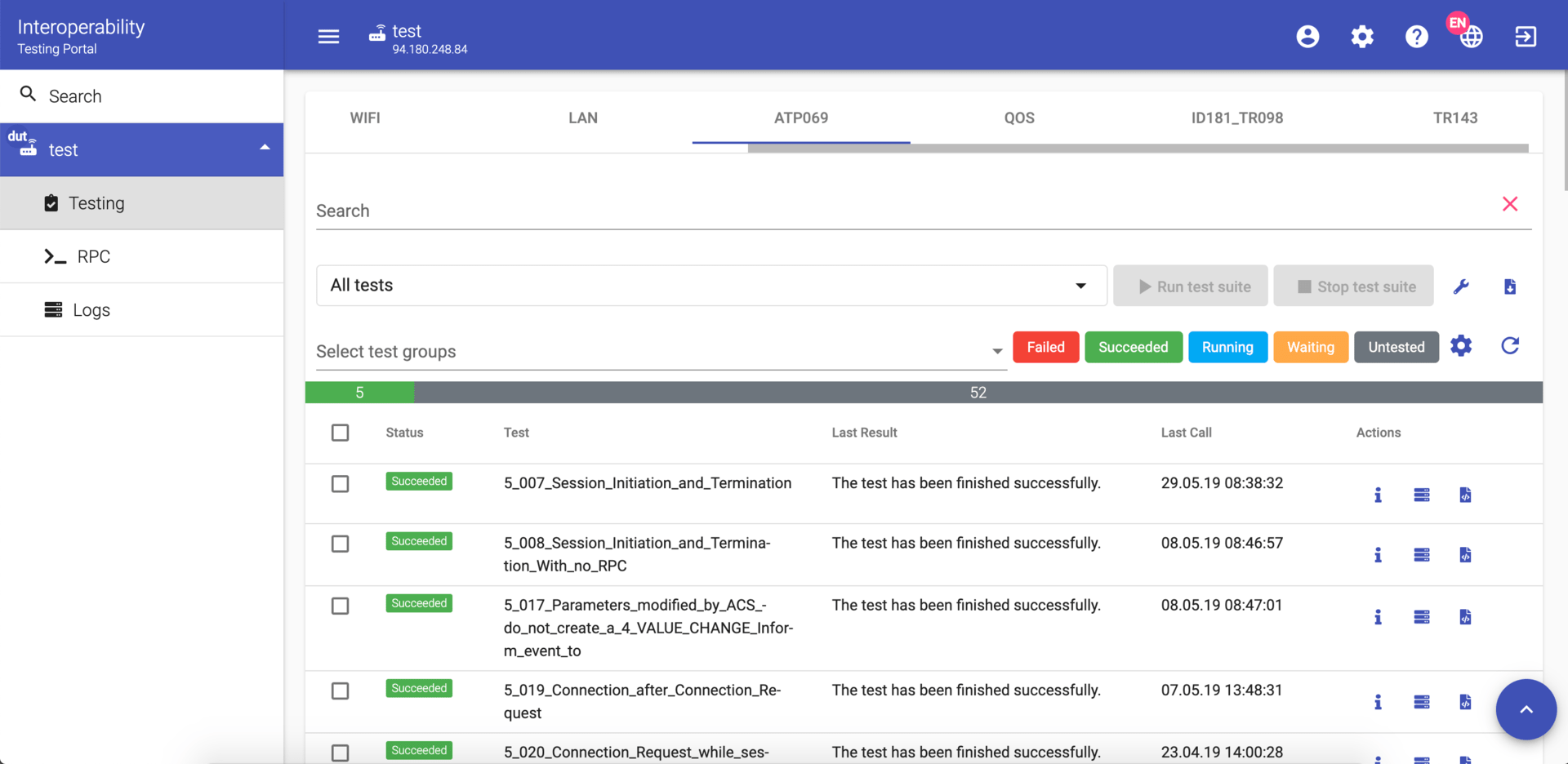1568x764 pixels.
Task: Click the Test column header
Action: coord(516,433)
